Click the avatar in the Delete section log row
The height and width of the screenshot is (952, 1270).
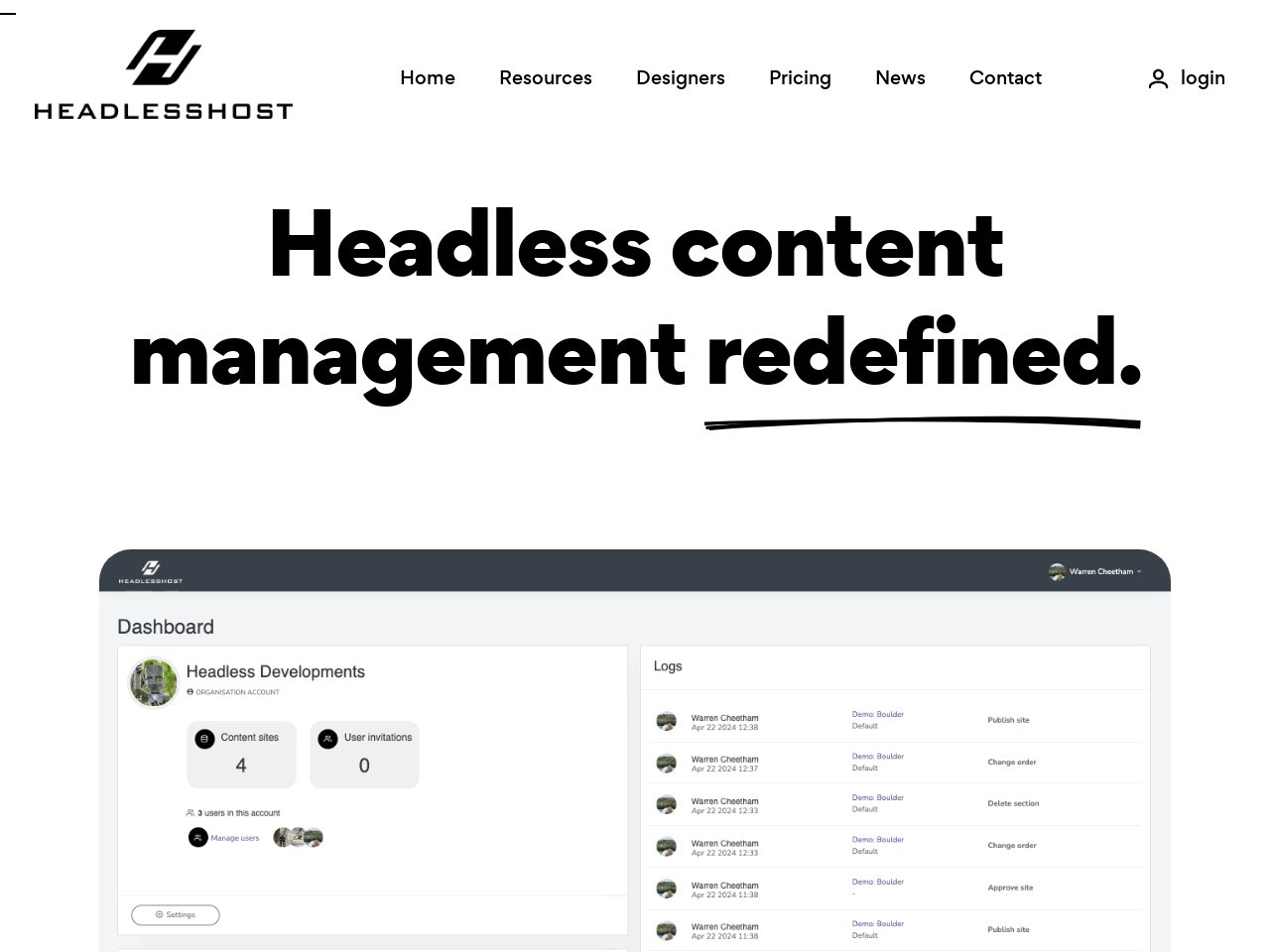point(667,804)
